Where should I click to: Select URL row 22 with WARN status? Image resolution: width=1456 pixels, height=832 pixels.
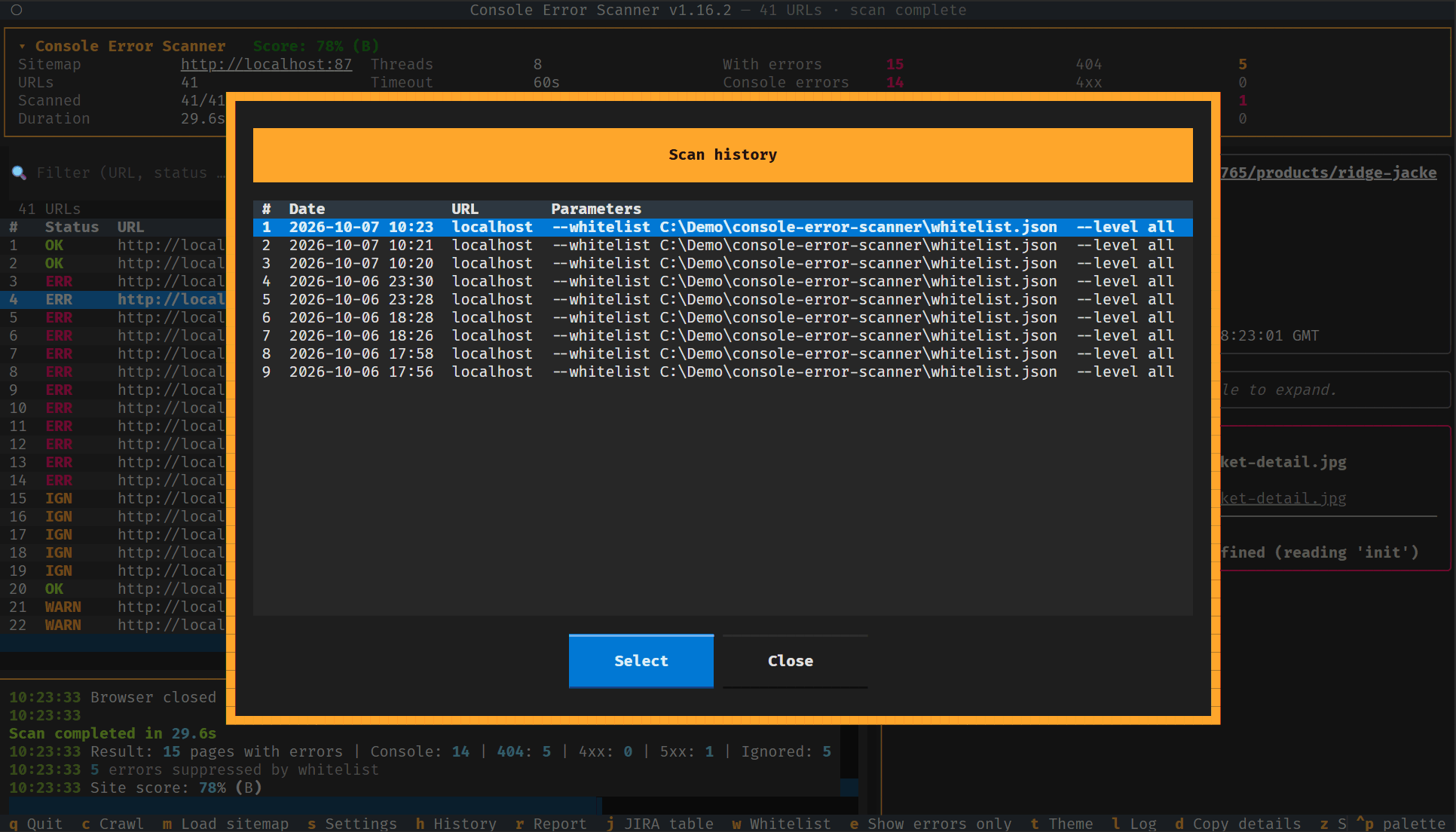[x=113, y=625]
